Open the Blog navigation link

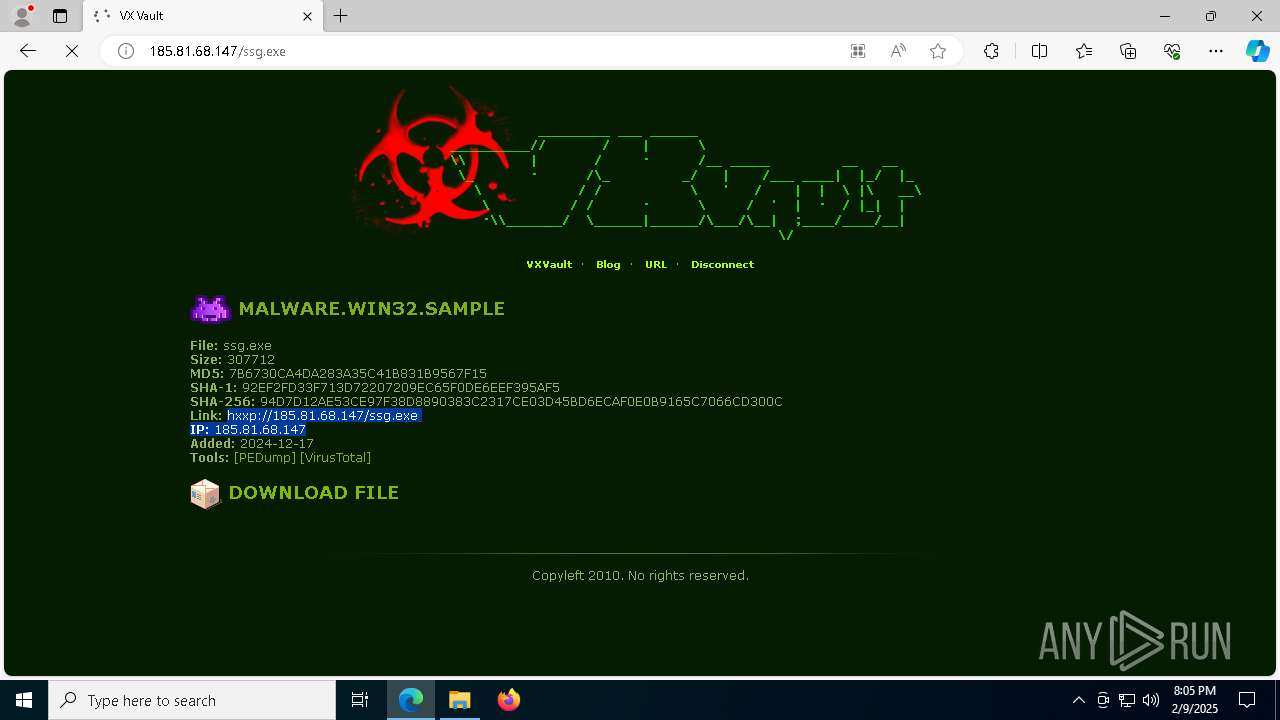tap(608, 264)
